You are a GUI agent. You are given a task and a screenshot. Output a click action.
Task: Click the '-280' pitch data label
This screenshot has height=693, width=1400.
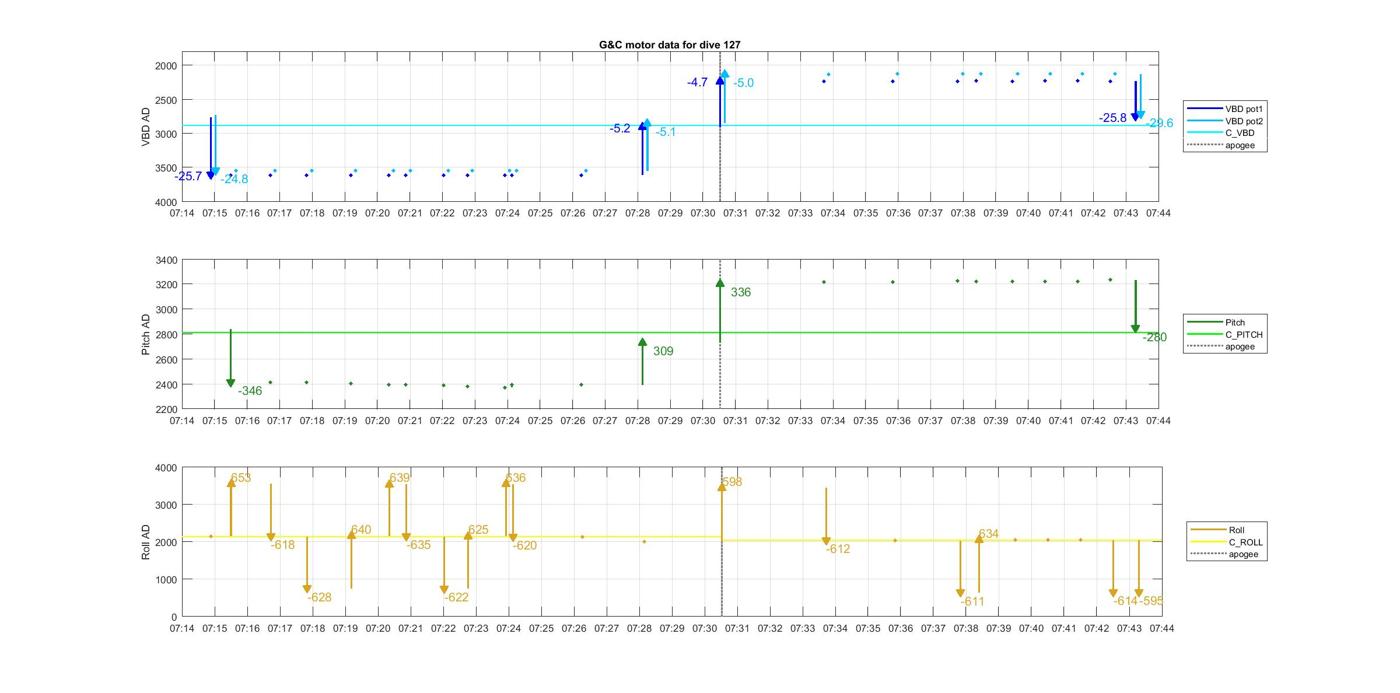point(1155,337)
